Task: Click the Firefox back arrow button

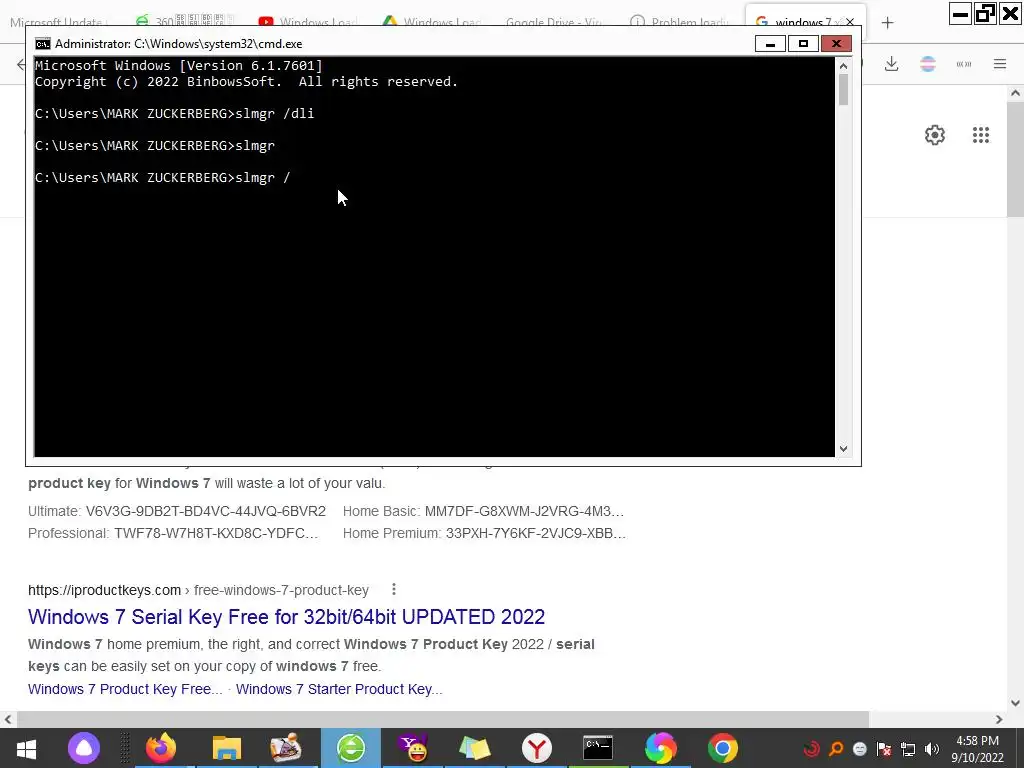Action: click(x=21, y=64)
